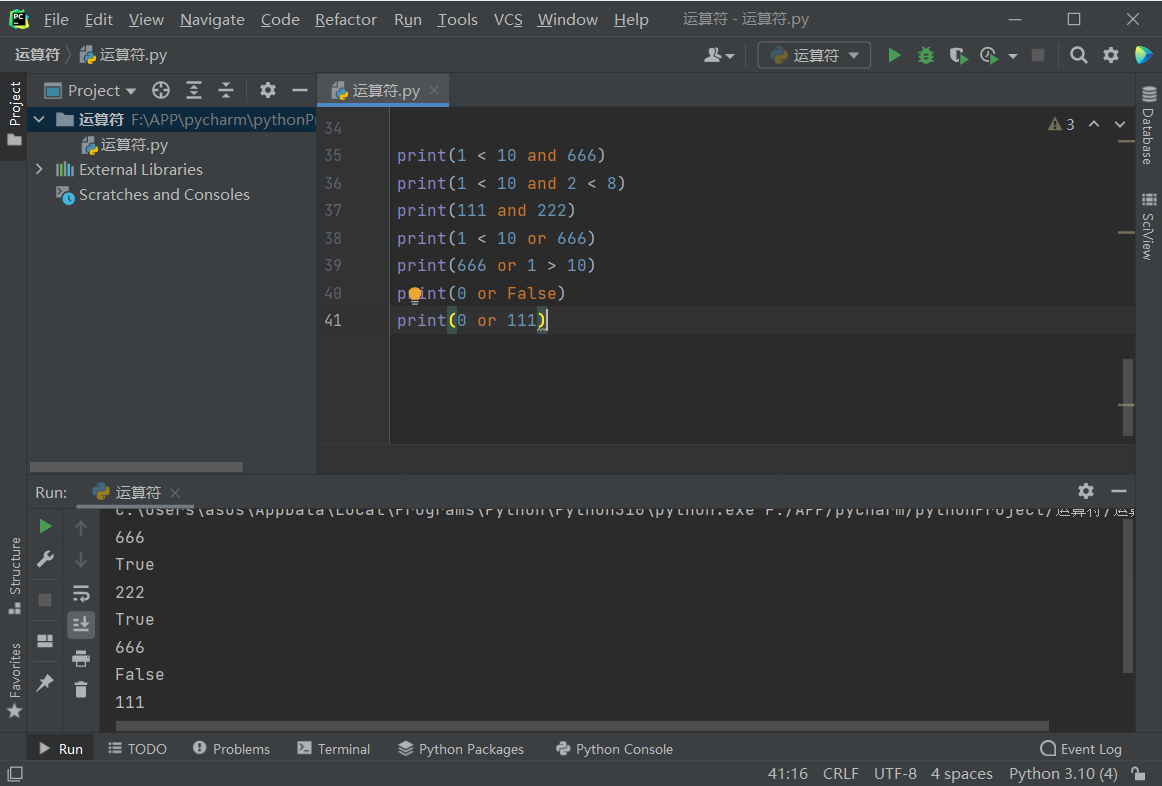Clear run output with trash icon

click(x=81, y=689)
